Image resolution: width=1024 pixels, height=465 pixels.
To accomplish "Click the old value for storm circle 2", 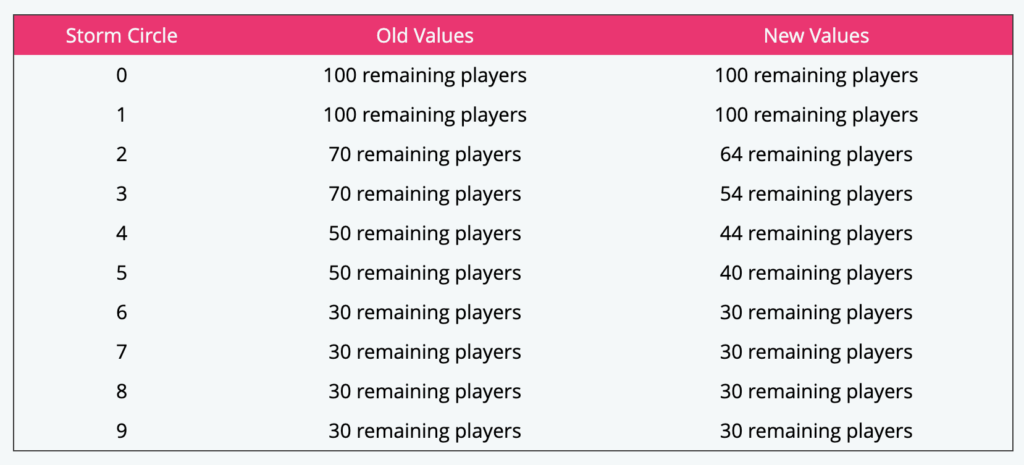I will [425, 154].
